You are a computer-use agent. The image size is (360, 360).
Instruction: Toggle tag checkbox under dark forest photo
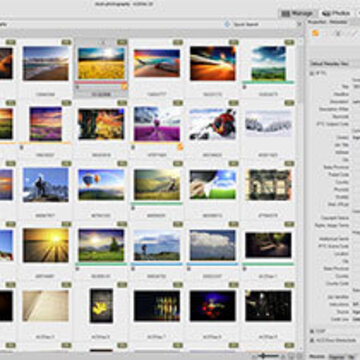pos(244,269)
